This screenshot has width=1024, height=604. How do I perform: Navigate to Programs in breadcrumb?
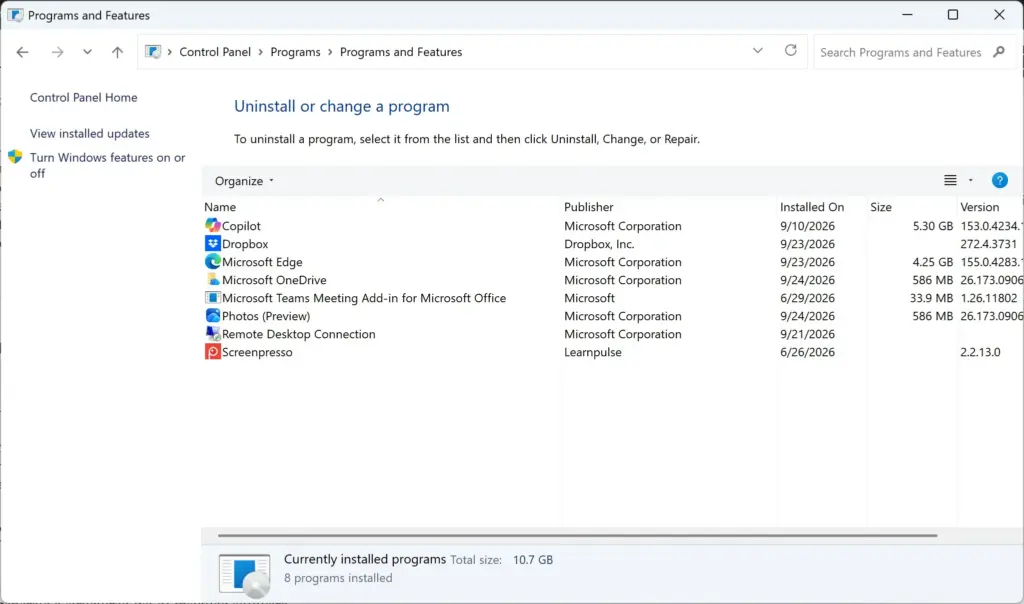pos(295,52)
